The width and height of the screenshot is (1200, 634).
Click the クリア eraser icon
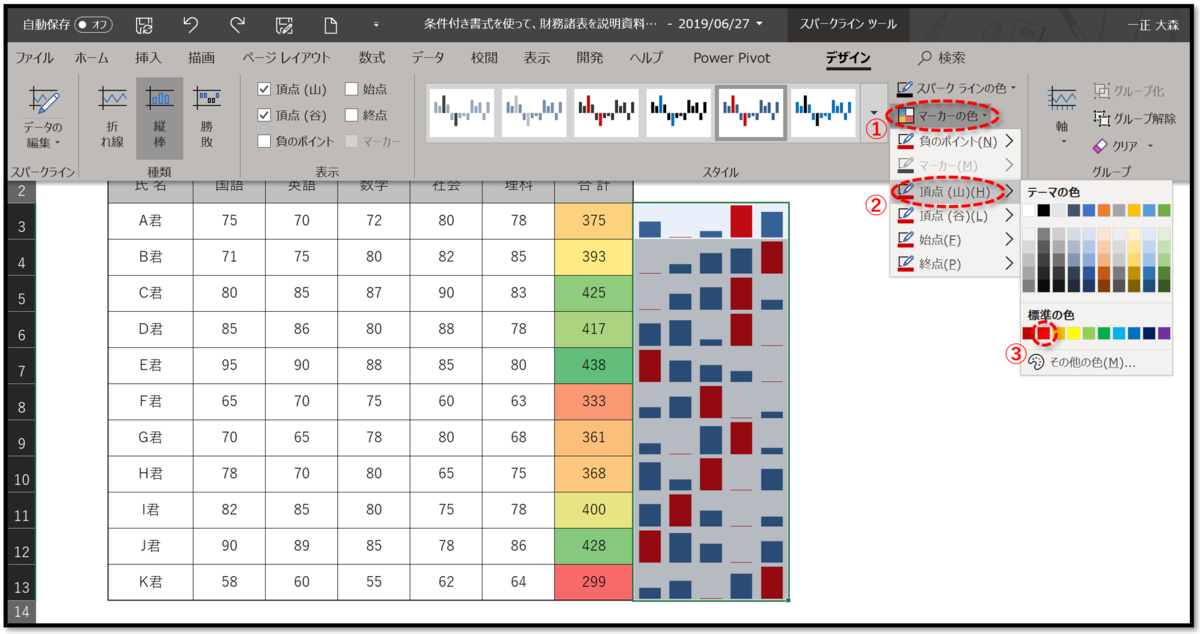click(x=1101, y=146)
